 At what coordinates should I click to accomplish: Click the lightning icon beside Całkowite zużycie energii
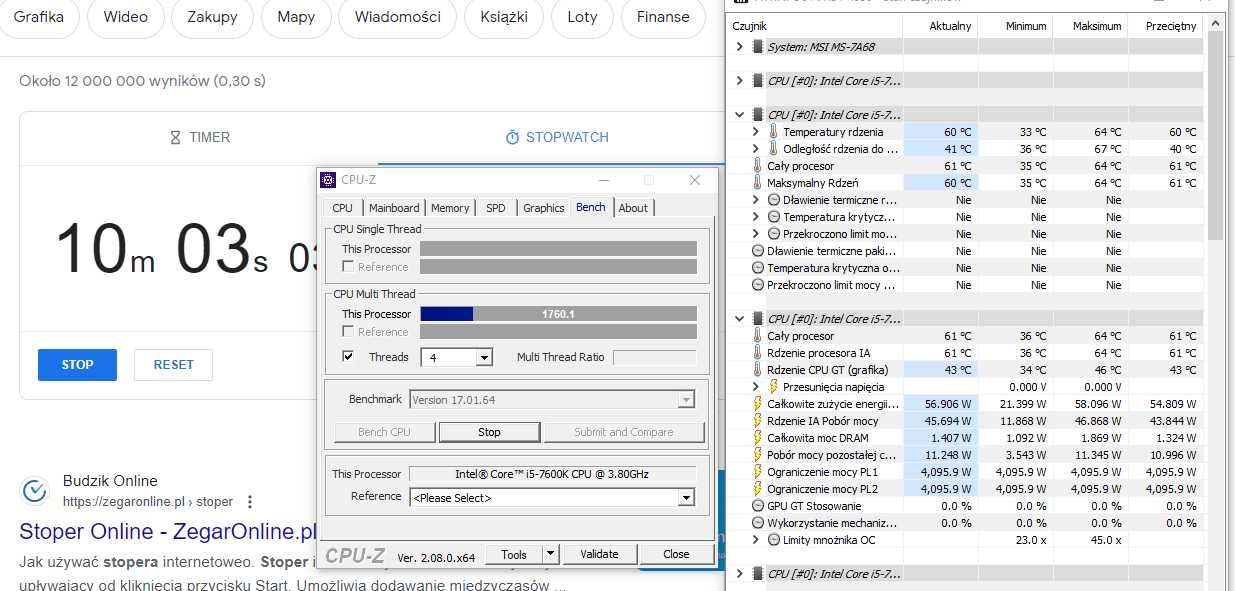point(757,404)
